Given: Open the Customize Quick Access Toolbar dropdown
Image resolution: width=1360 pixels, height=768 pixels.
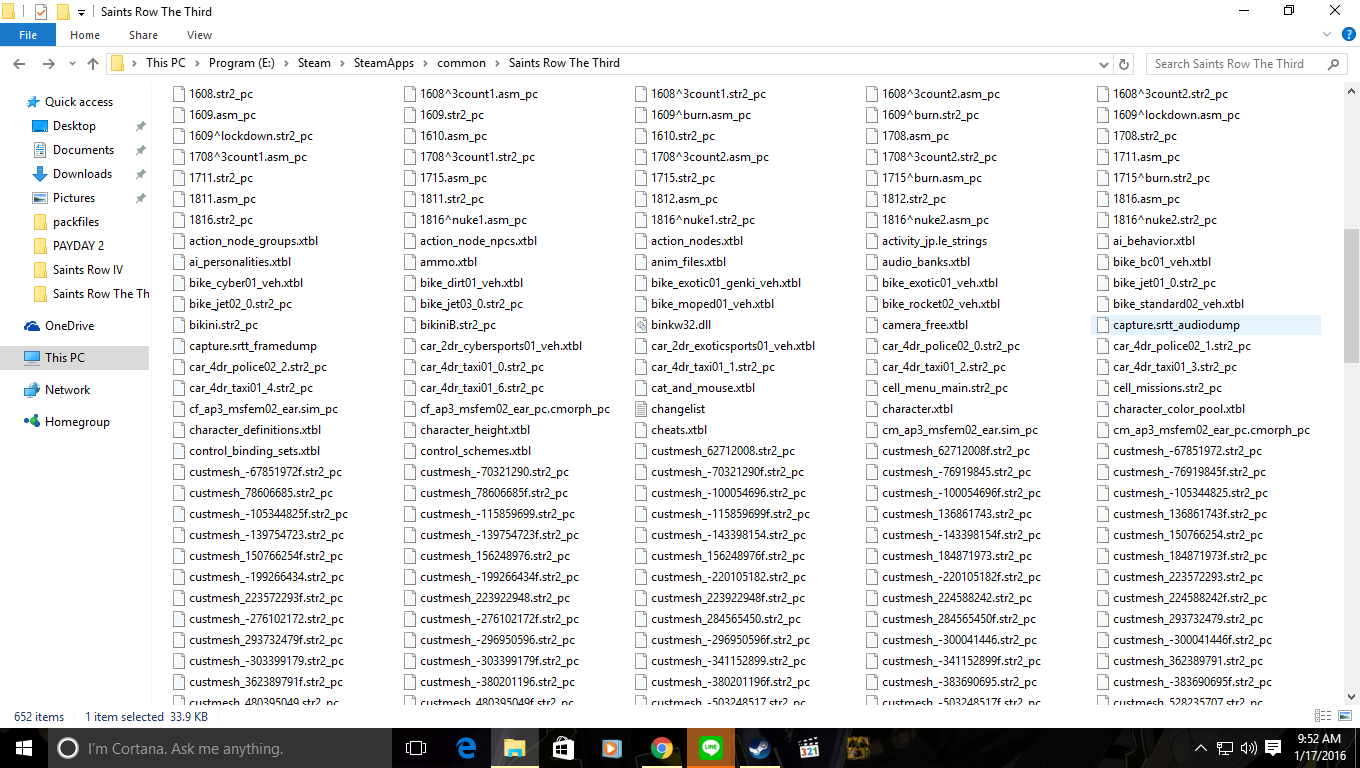Looking at the screenshot, I should pyautogui.click(x=82, y=13).
